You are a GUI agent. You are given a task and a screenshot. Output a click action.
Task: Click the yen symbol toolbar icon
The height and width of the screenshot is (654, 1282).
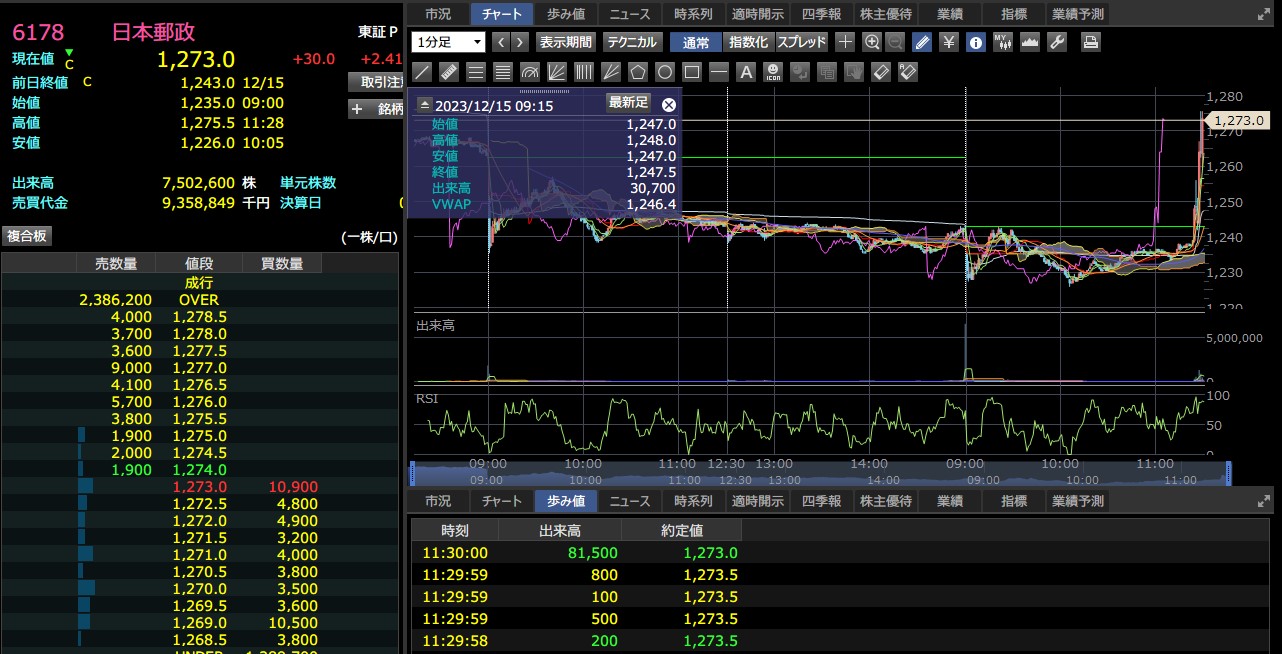(x=949, y=42)
